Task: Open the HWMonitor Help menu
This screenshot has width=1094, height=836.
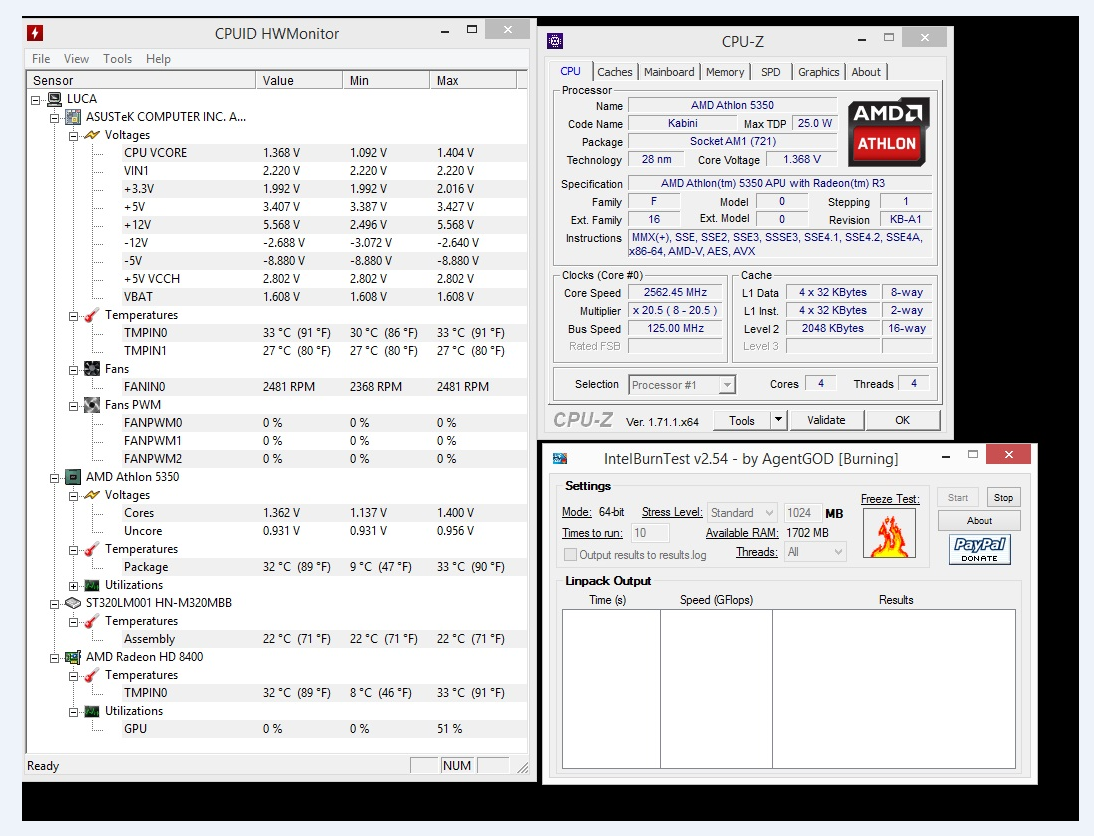Action: pyautogui.click(x=158, y=59)
